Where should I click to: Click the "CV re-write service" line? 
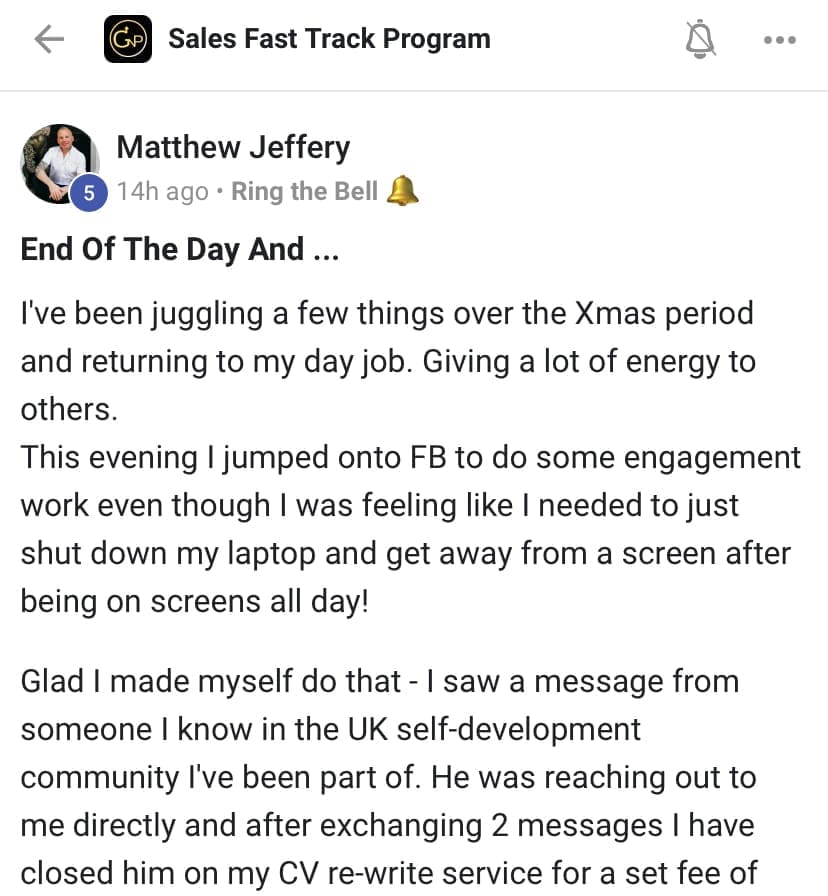click(387, 873)
